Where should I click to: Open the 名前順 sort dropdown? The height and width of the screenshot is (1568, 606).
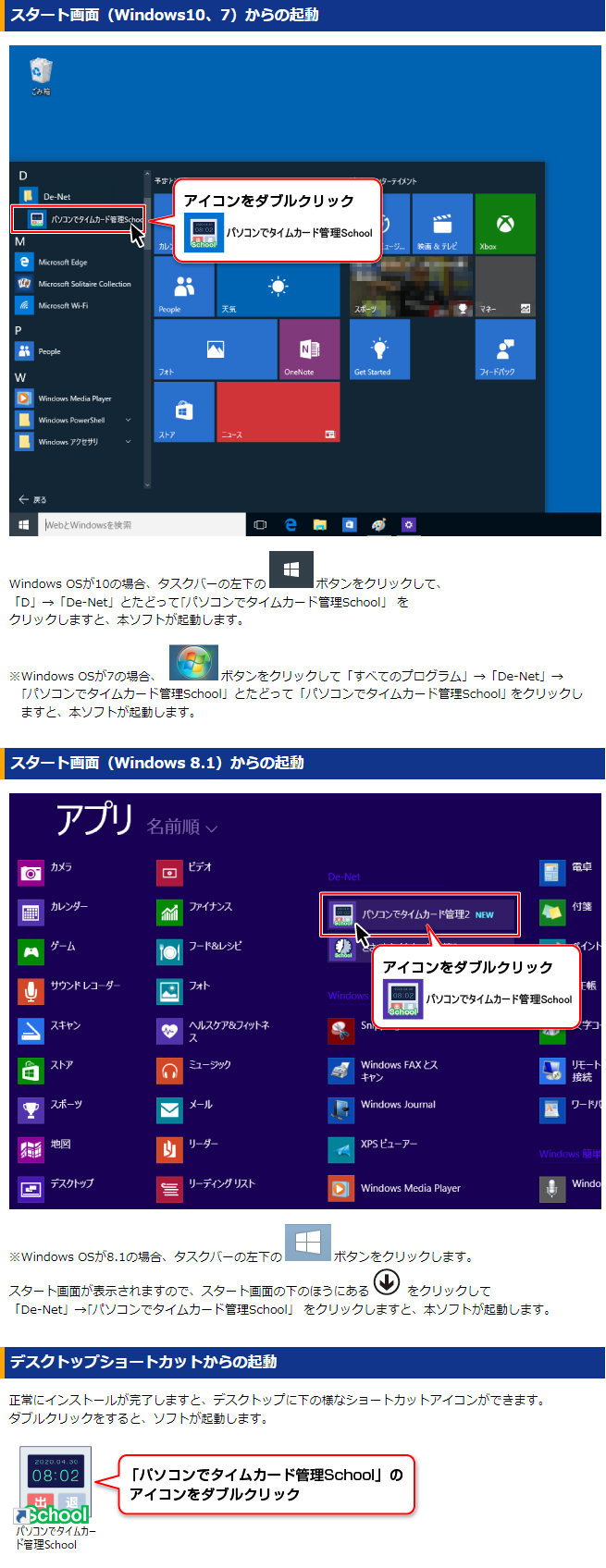pyautogui.click(x=182, y=827)
